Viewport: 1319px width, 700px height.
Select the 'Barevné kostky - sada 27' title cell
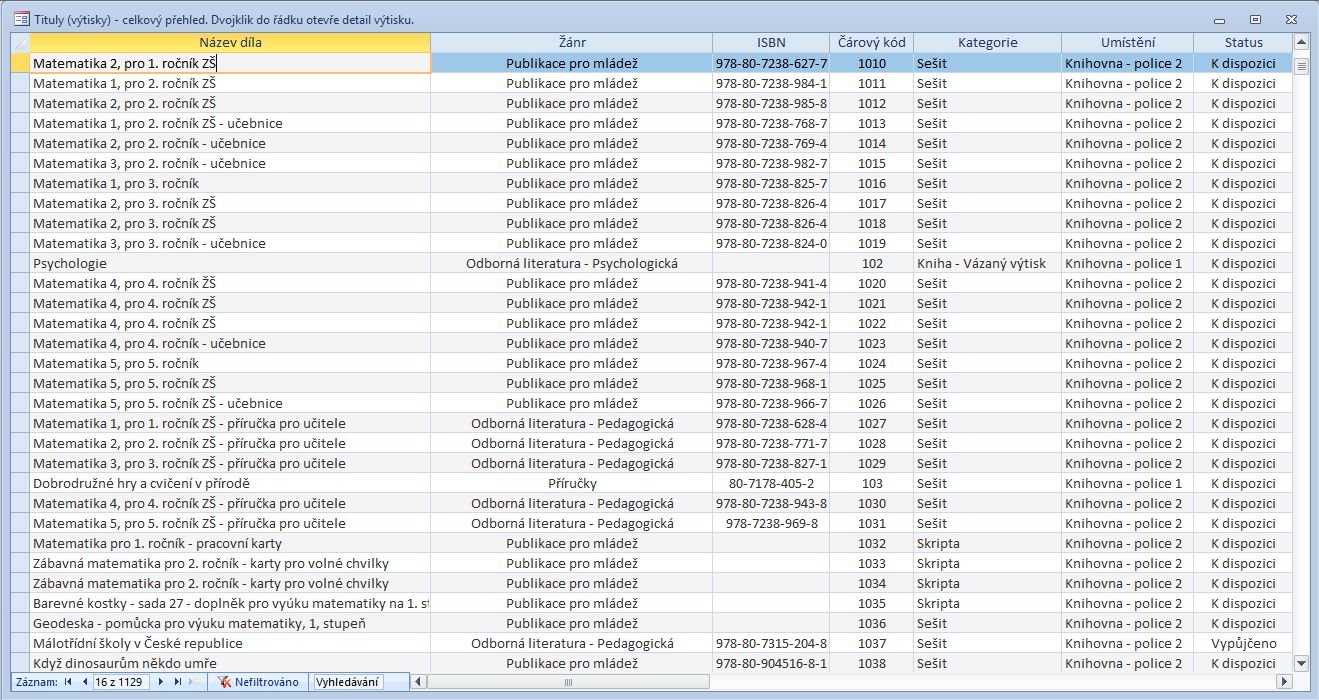click(230, 603)
